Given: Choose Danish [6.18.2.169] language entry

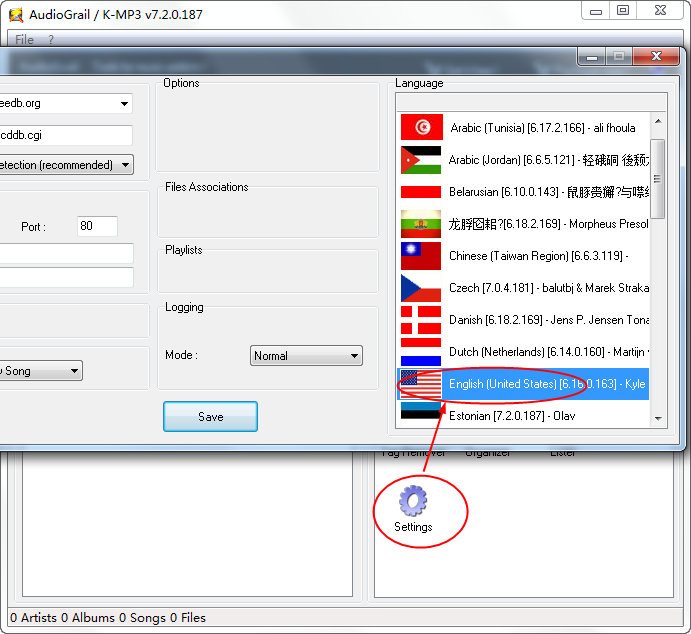Looking at the screenshot, I should click(523, 320).
